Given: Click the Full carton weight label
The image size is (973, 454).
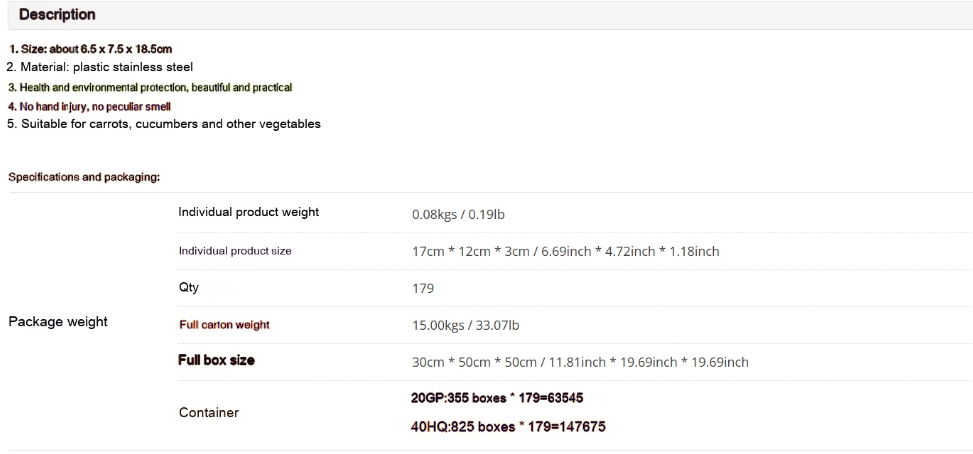Looking at the screenshot, I should click(225, 325).
